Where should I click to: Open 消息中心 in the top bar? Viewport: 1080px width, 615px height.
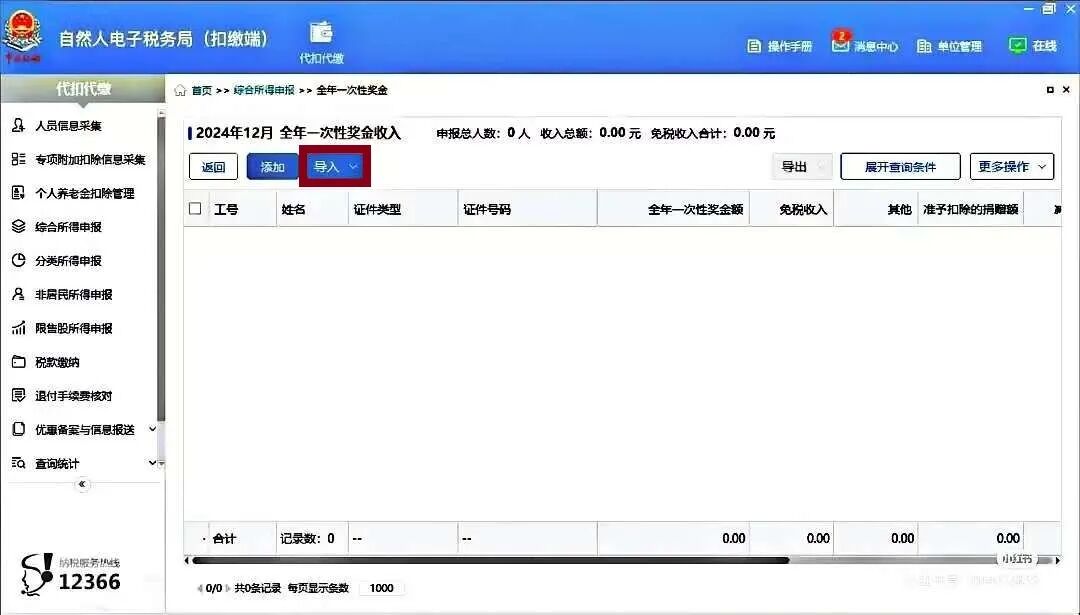(x=869, y=45)
